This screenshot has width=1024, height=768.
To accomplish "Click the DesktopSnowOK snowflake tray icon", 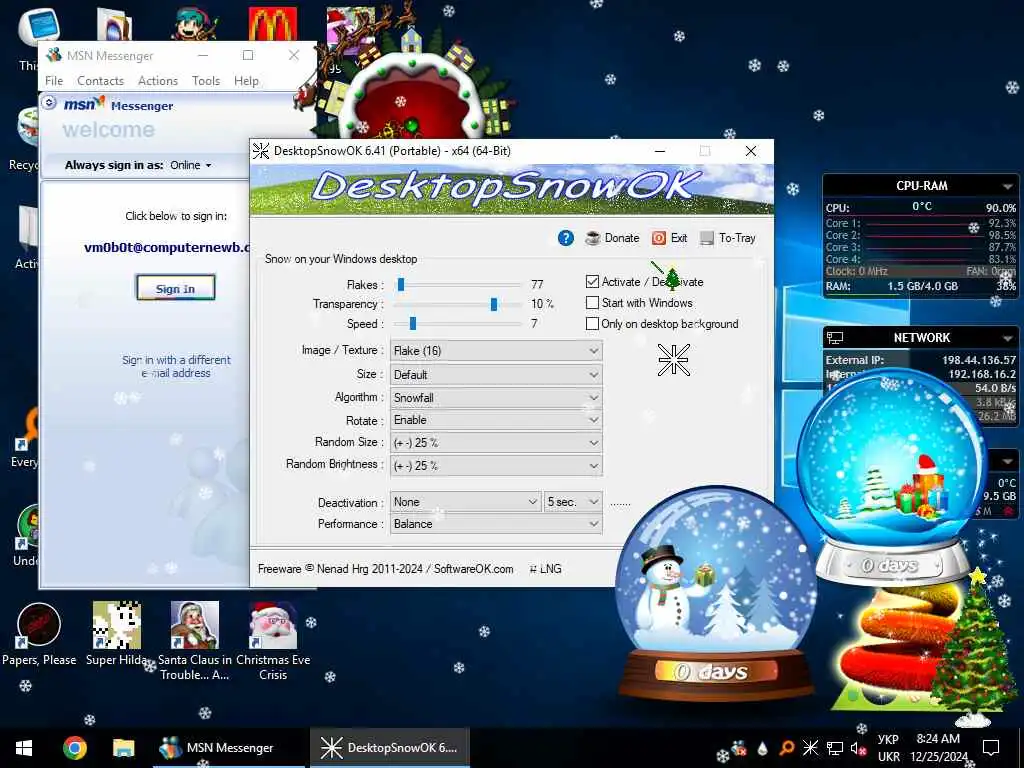I will 810,748.
